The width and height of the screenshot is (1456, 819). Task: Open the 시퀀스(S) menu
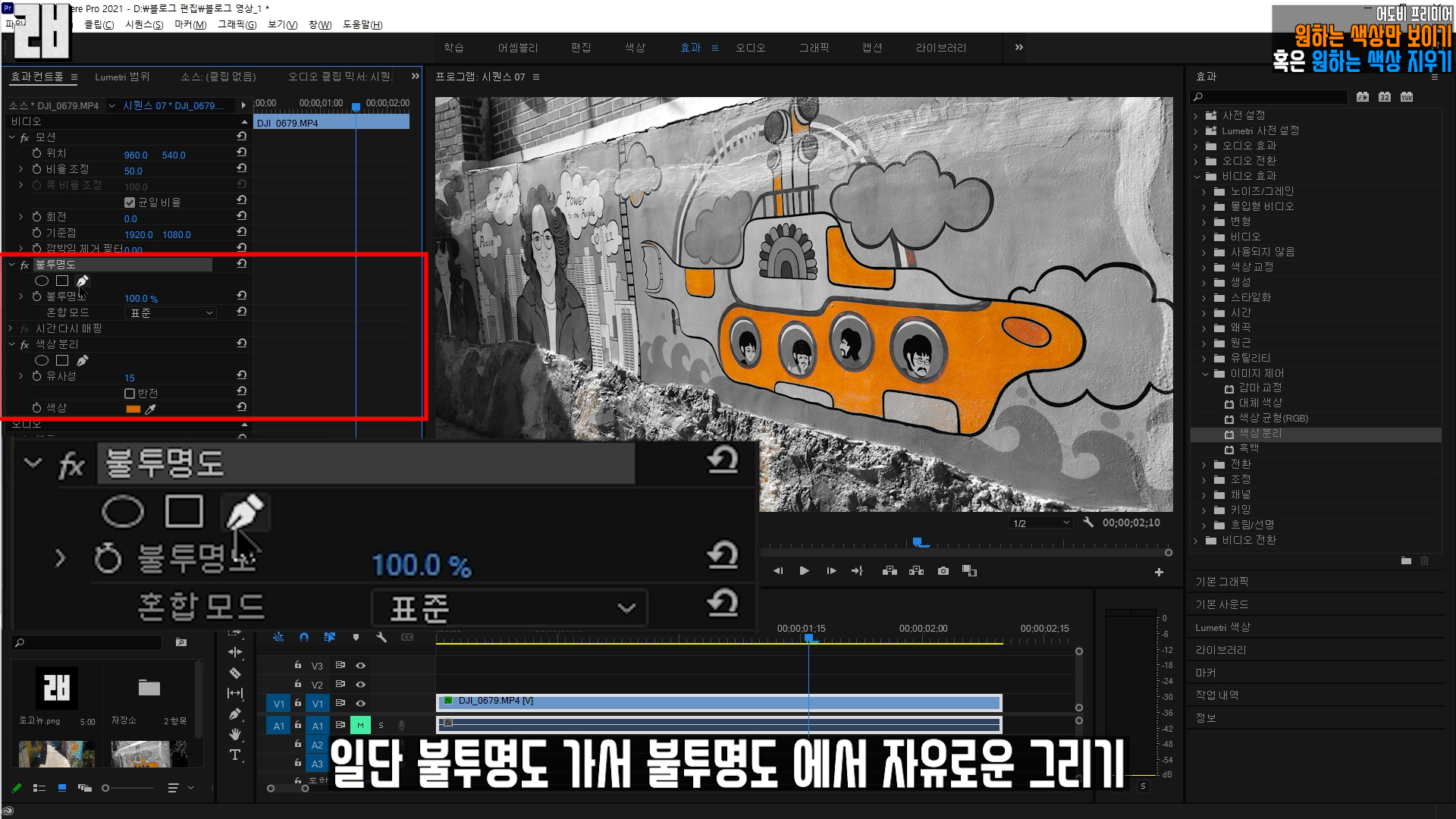tap(144, 24)
